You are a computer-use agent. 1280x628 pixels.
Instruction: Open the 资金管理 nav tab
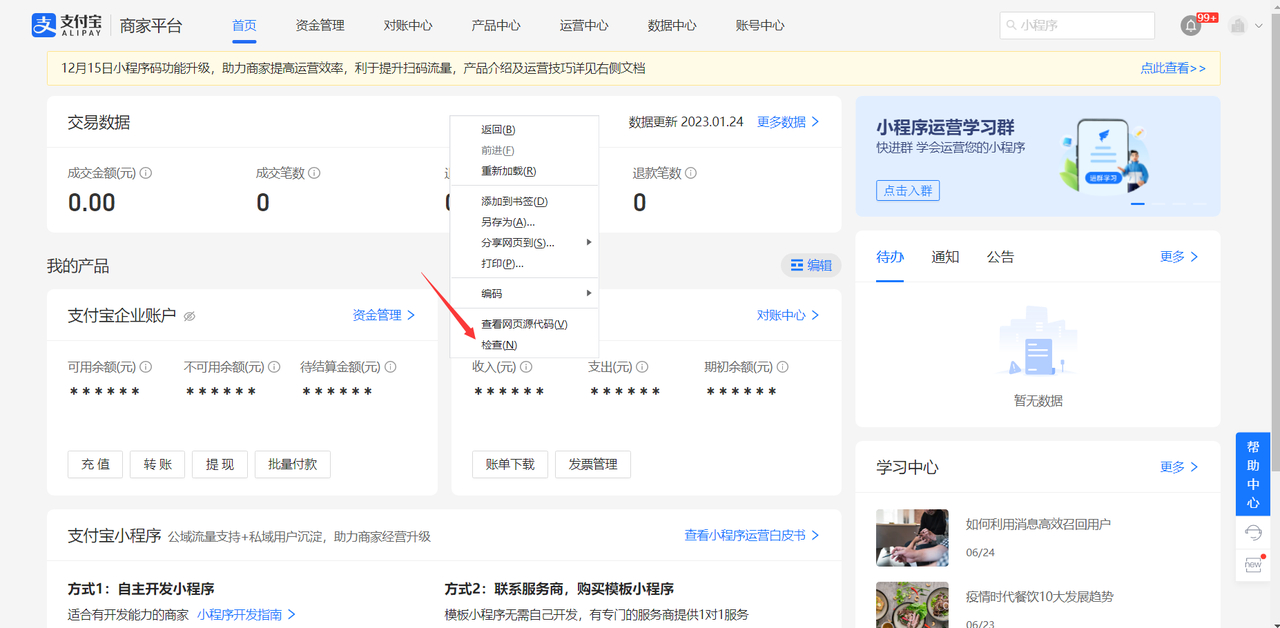coord(320,25)
